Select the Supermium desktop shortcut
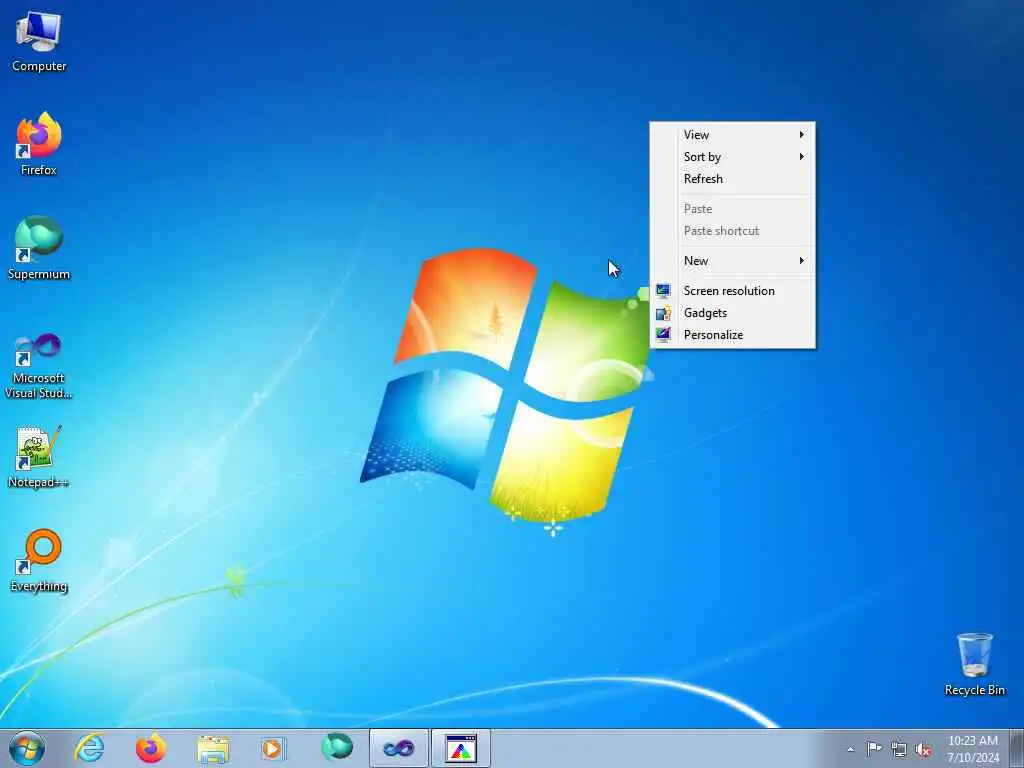The width and height of the screenshot is (1024, 768). (39, 248)
